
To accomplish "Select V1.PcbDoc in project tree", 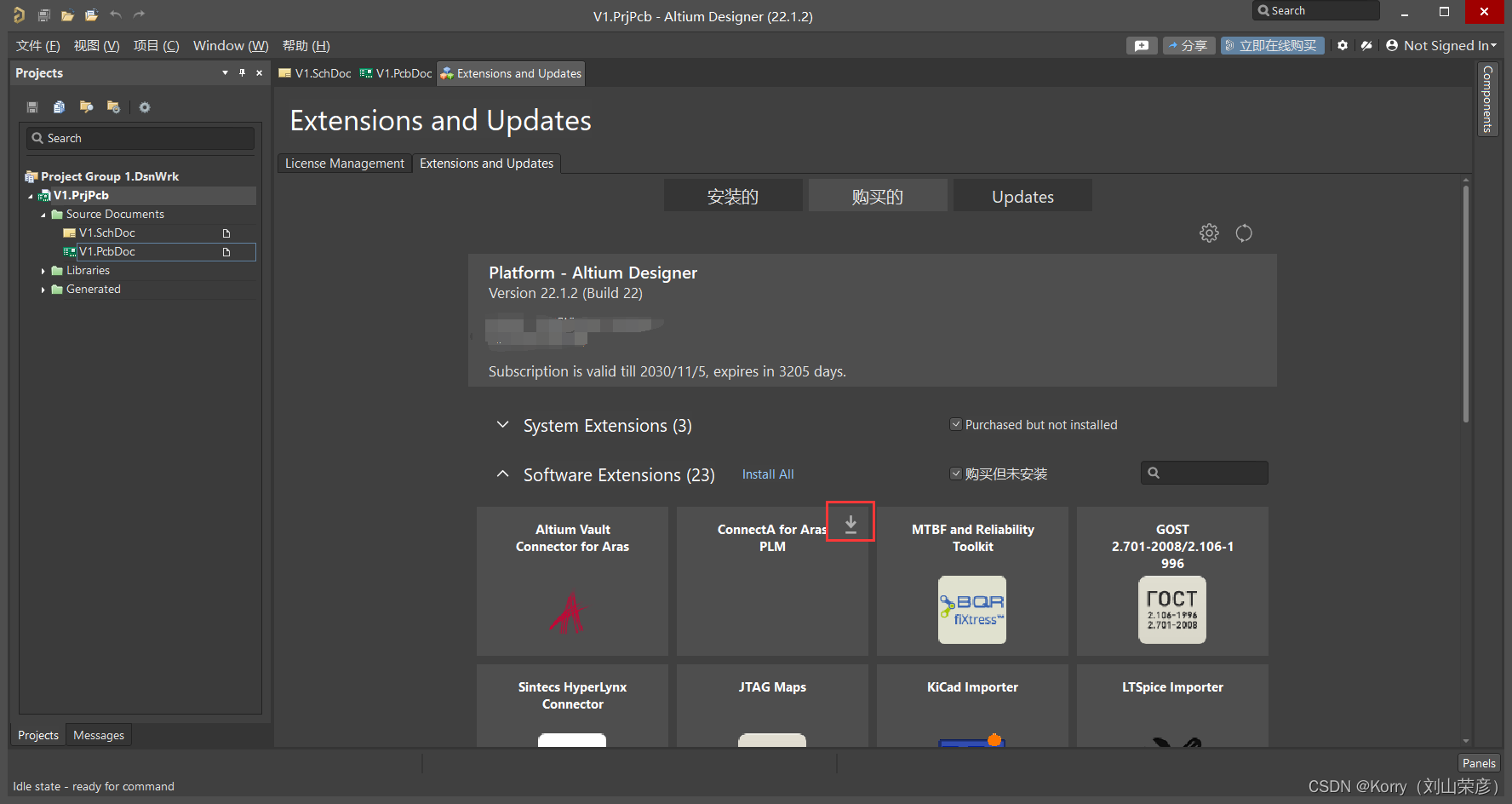I will [106, 252].
